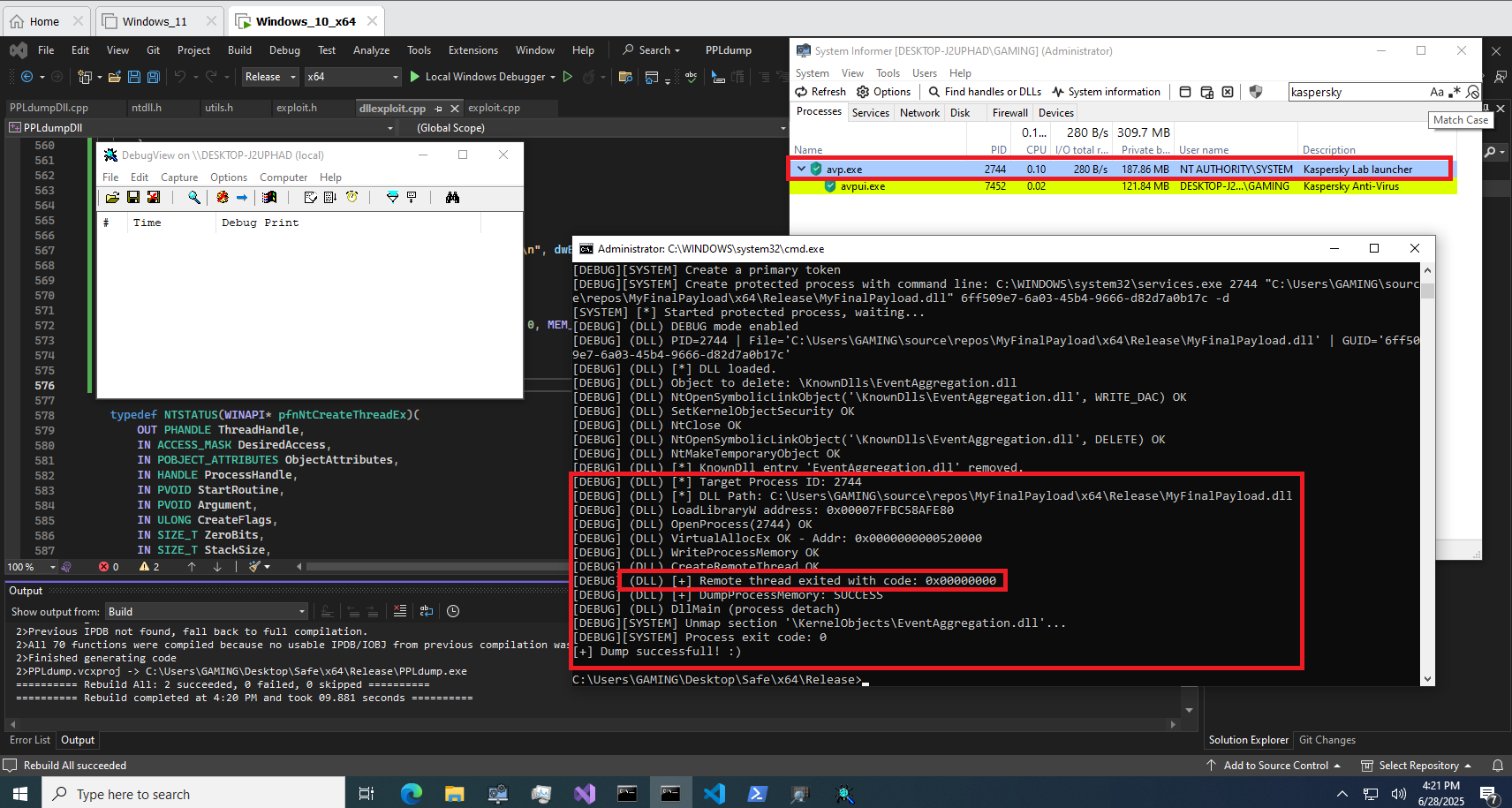Click the blue arrow pass-through icon in DebugView
Screen dimensions: 1512x808
pos(242,198)
